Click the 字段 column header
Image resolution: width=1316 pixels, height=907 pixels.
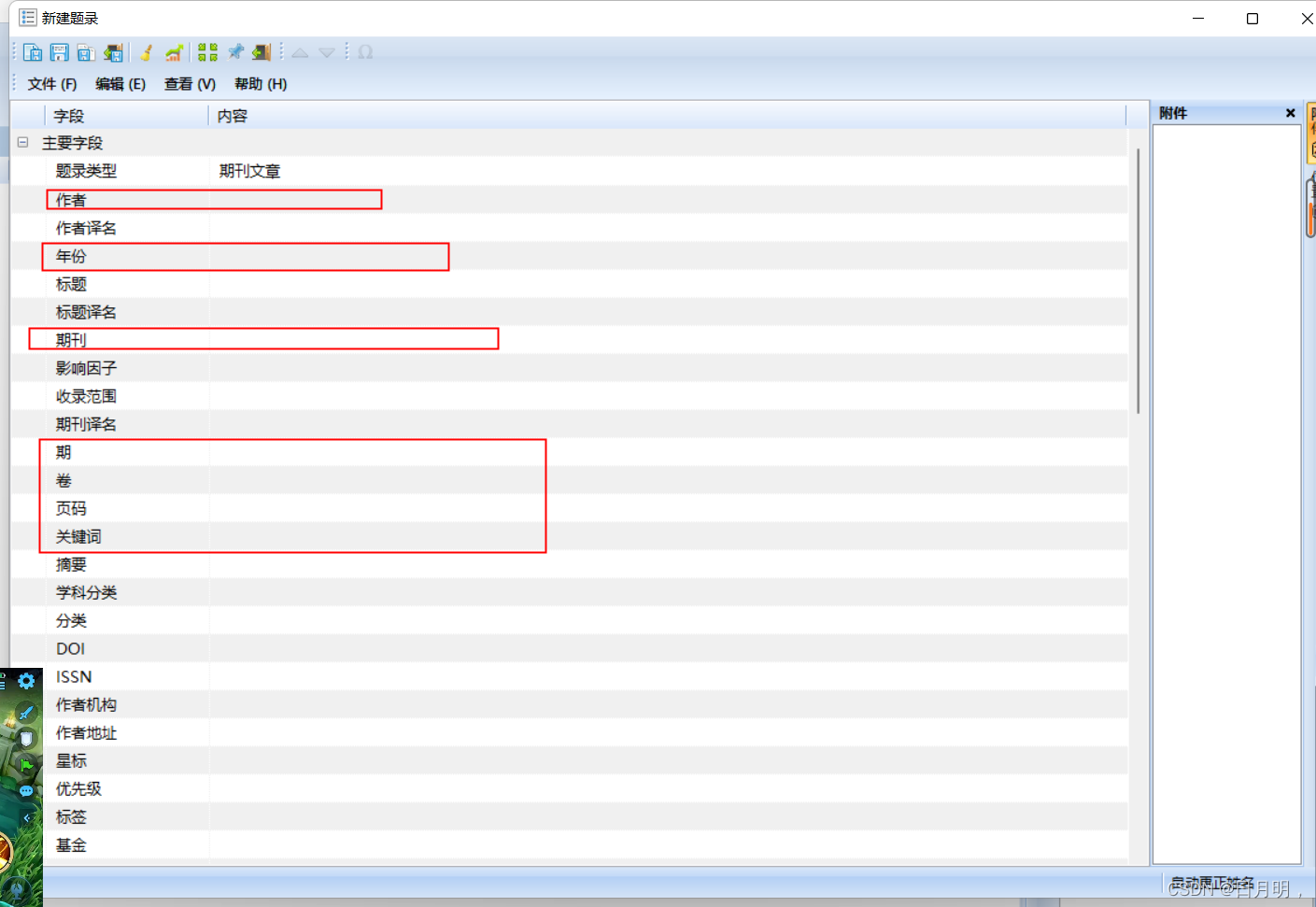tap(126, 116)
